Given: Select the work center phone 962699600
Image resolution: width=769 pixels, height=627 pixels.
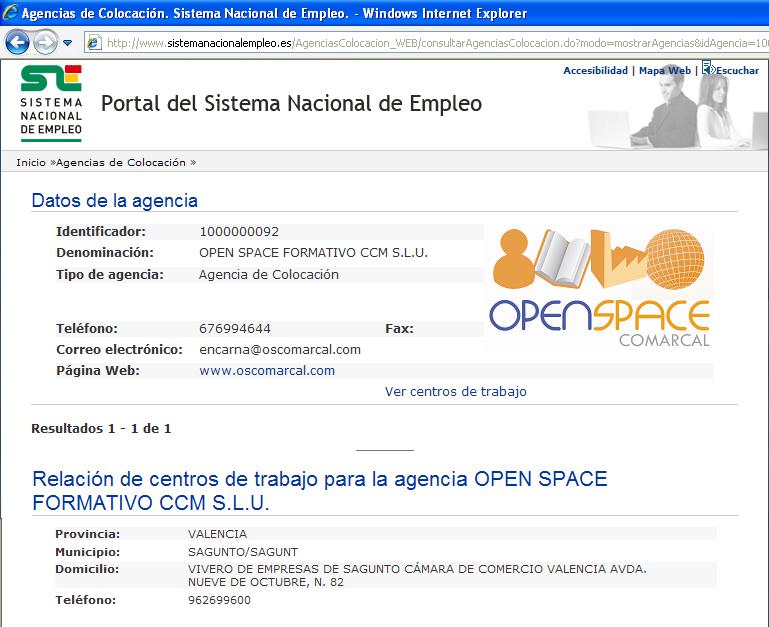Looking at the screenshot, I should [219, 600].
